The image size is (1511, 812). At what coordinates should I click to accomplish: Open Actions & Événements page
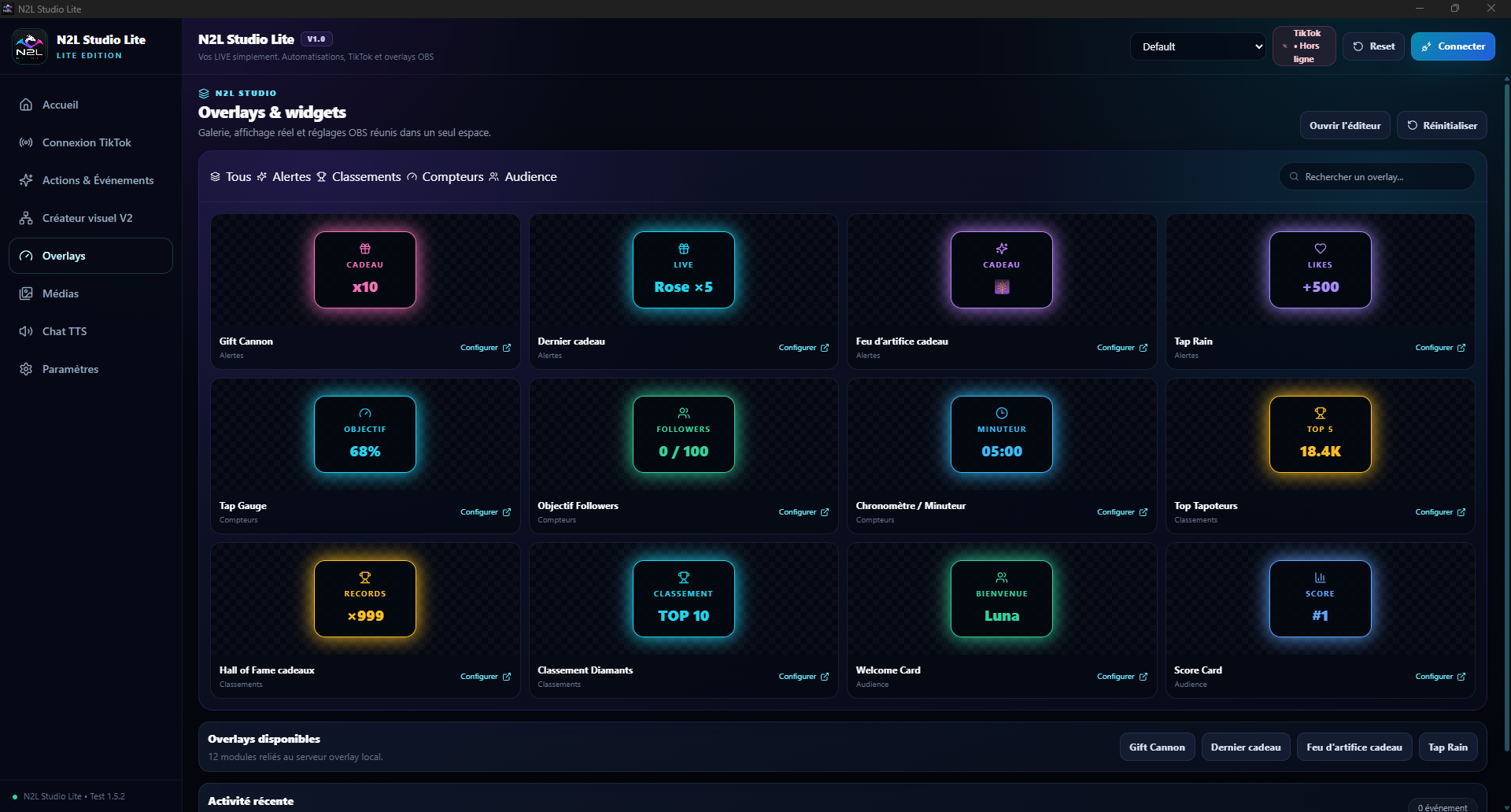91,180
